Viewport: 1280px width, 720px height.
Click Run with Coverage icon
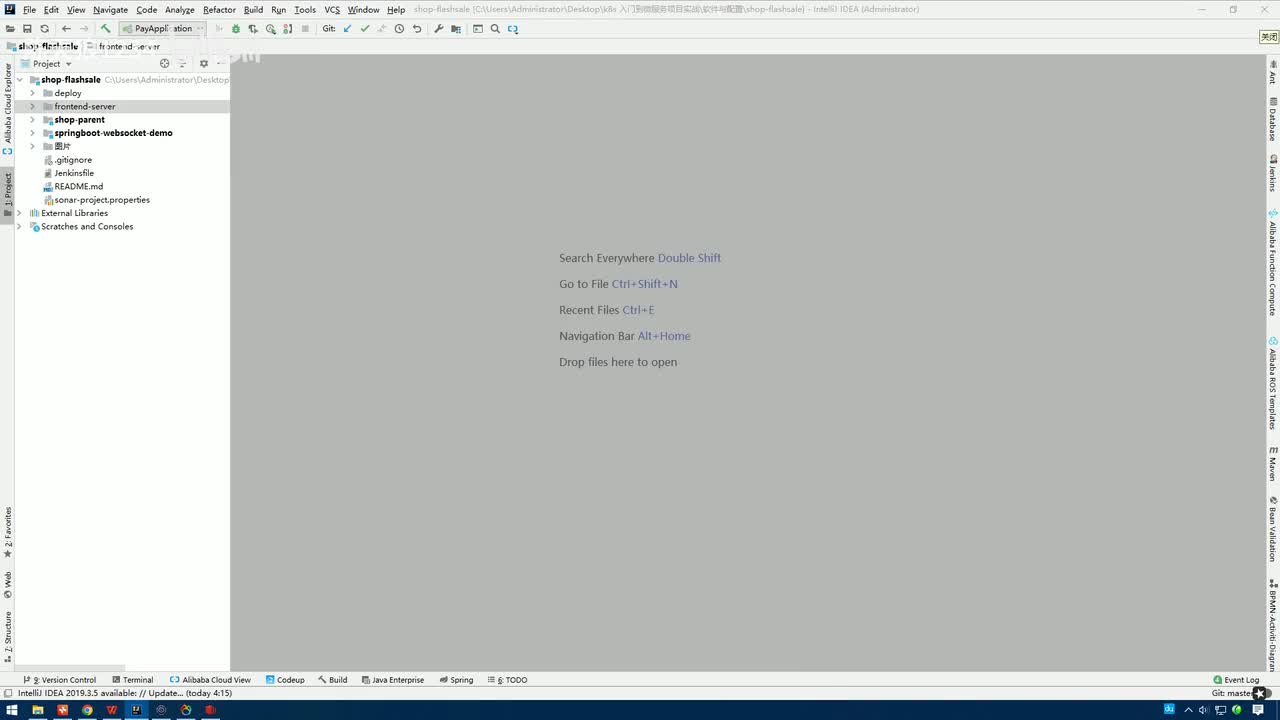pos(253,29)
